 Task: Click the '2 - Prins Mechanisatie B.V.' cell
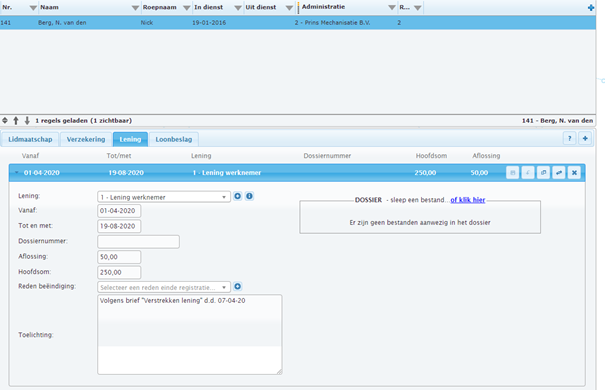[x=332, y=23]
